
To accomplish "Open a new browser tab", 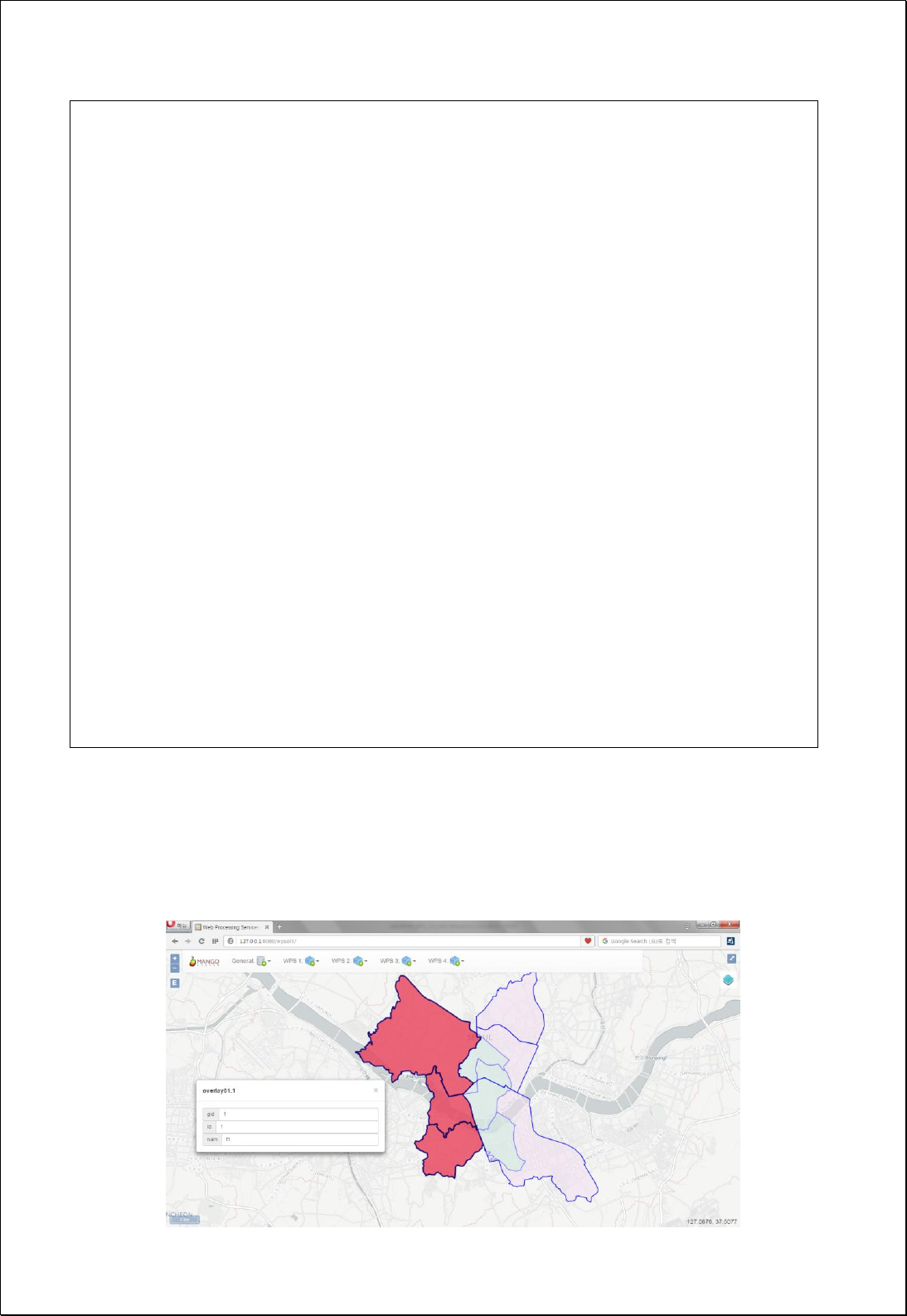I will [280, 927].
